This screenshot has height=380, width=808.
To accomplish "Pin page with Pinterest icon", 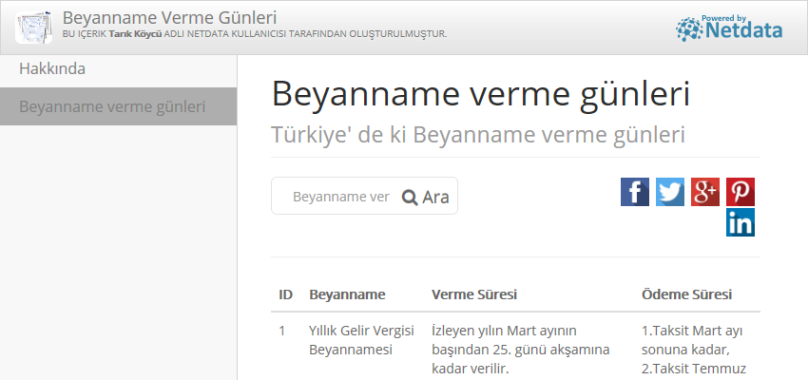I will pyautogui.click(x=740, y=192).
